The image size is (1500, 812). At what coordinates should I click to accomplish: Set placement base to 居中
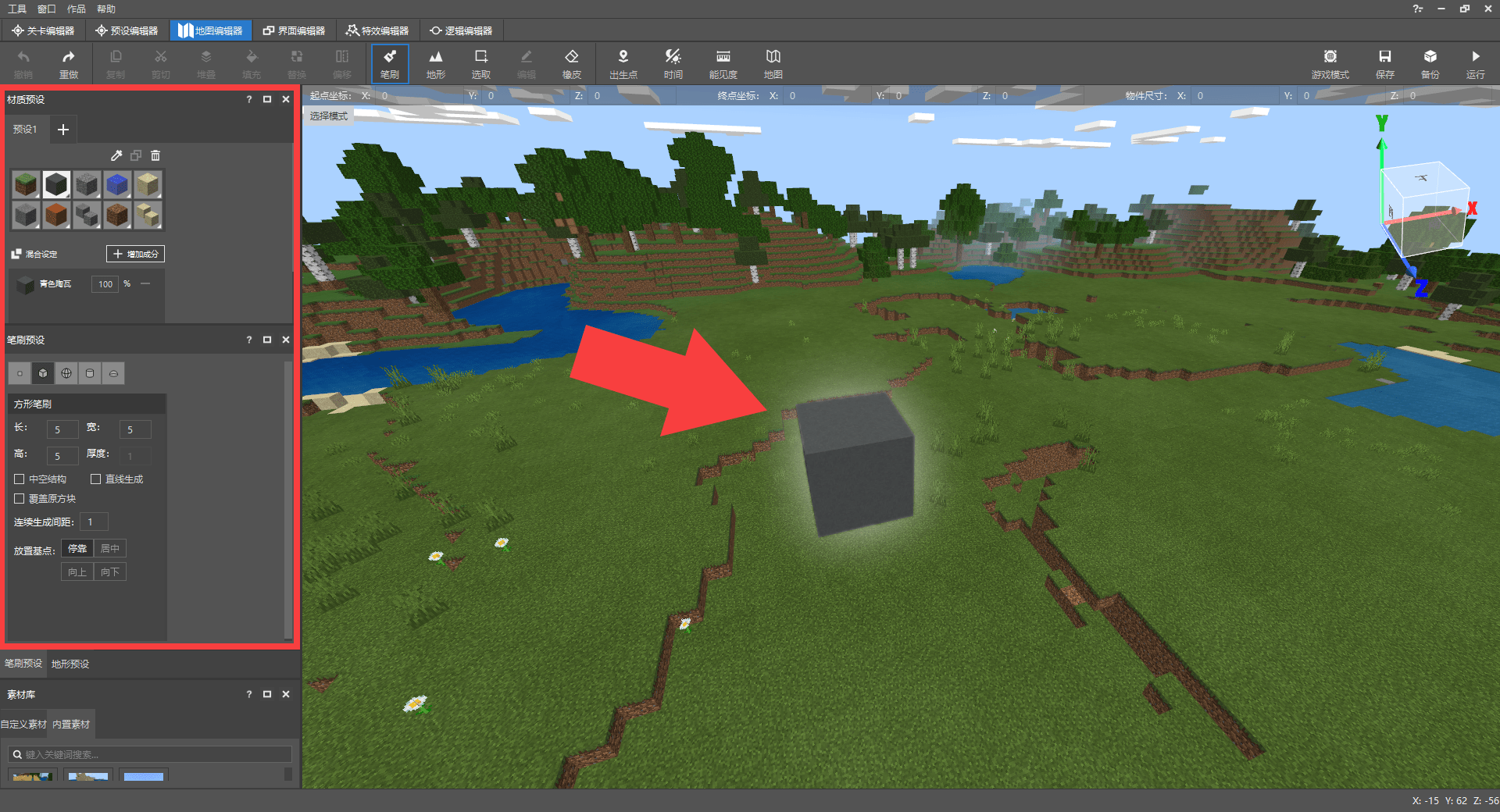click(110, 549)
